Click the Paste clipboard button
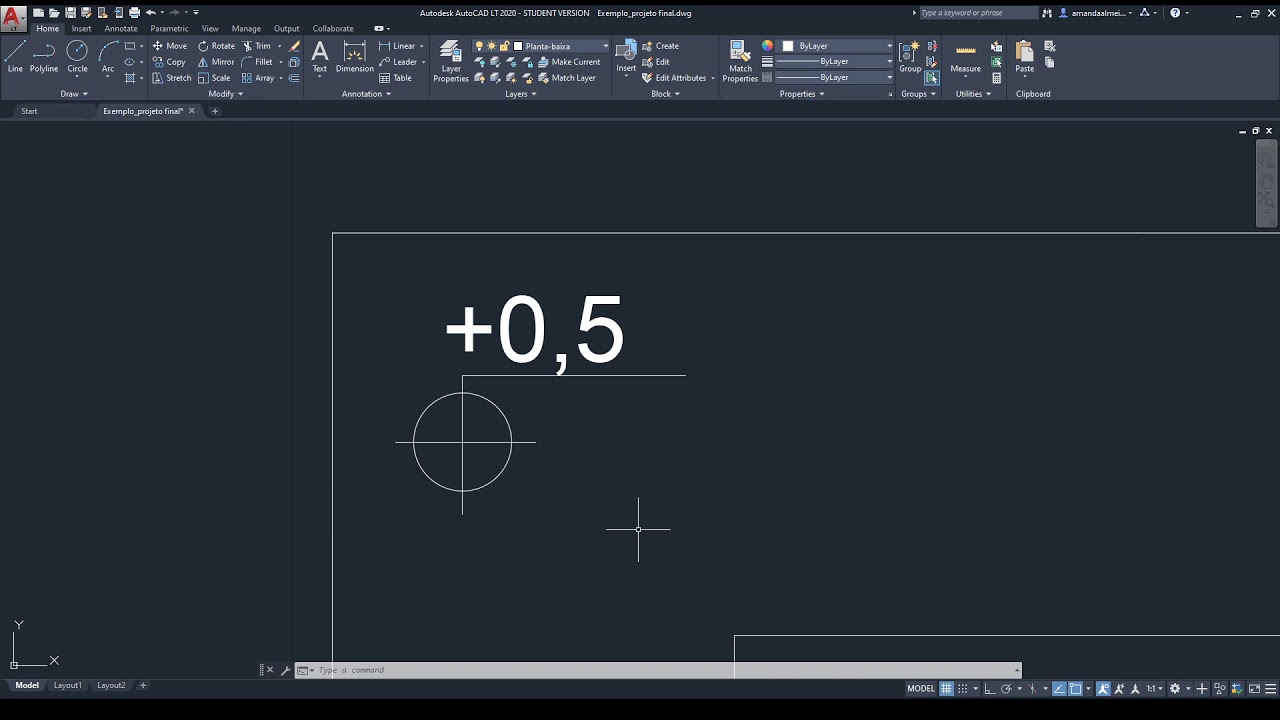1280x720 pixels. tap(1024, 57)
